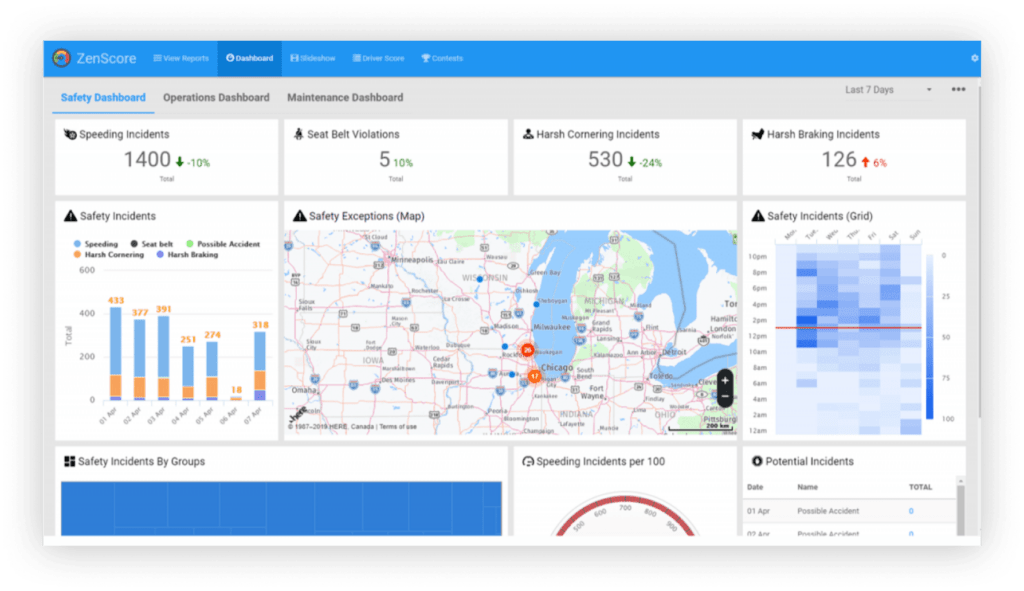The height and width of the screenshot is (591, 1024).
Task: Open the Slideshow view
Action: click(313, 58)
